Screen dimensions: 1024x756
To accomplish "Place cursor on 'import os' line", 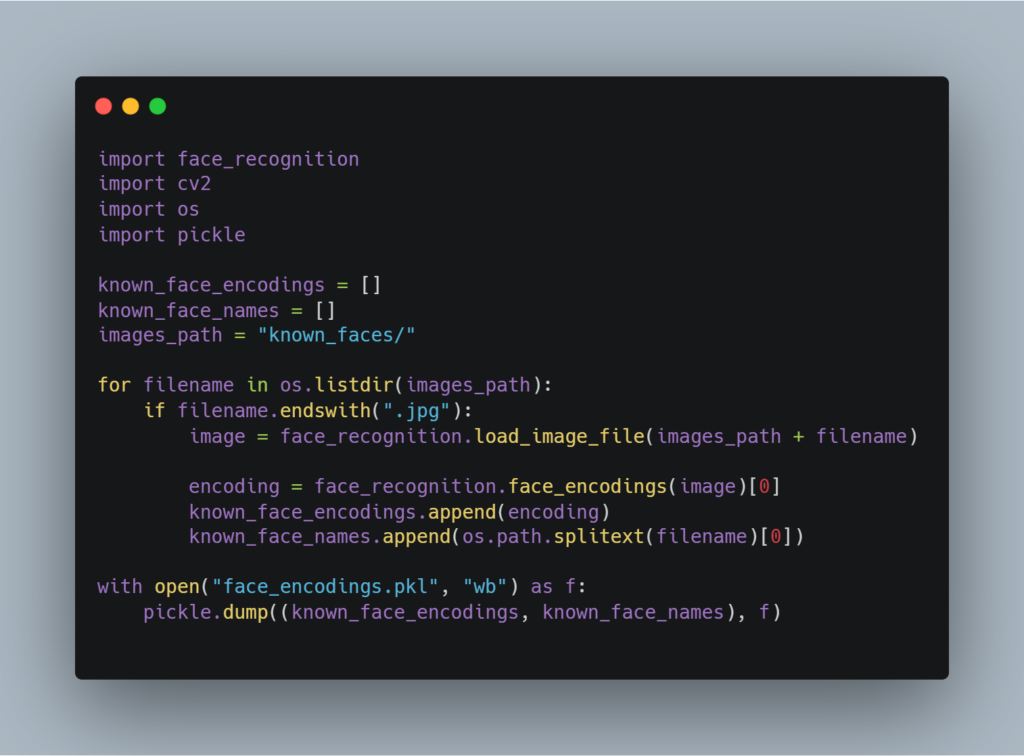I will (x=148, y=210).
